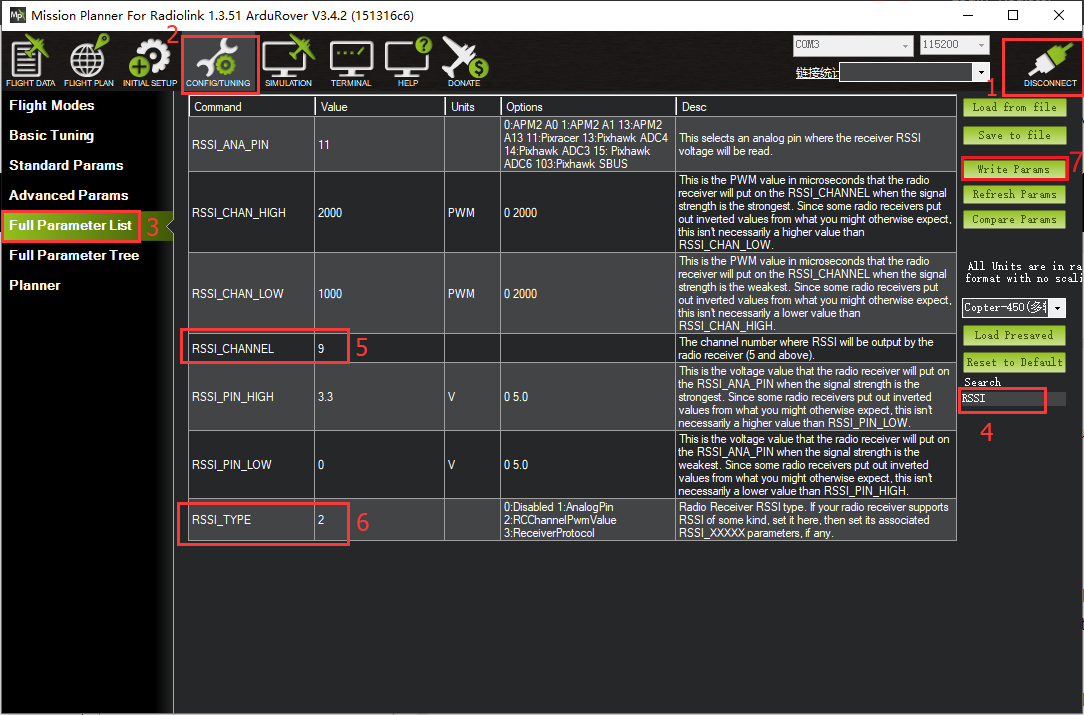Click the Load from file button

coord(1013,107)
